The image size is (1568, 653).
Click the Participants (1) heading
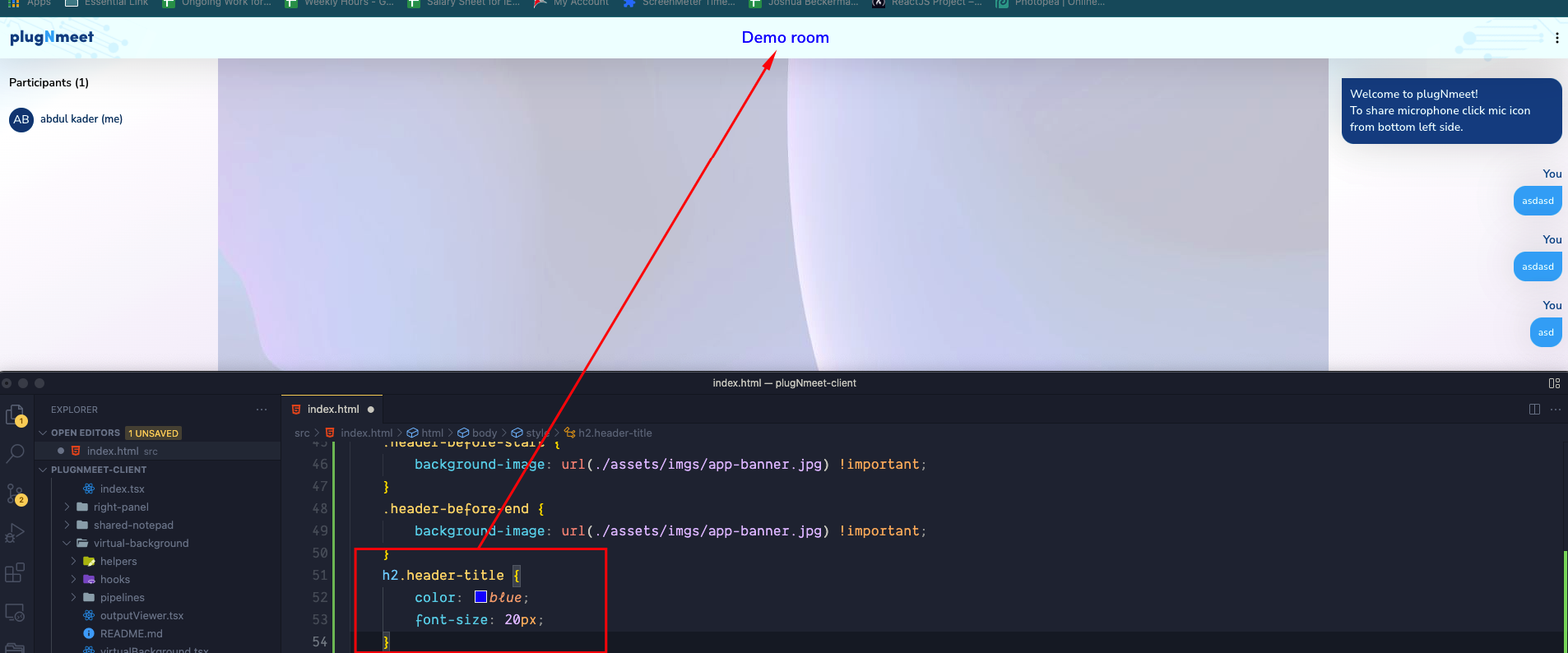(49, 82)
